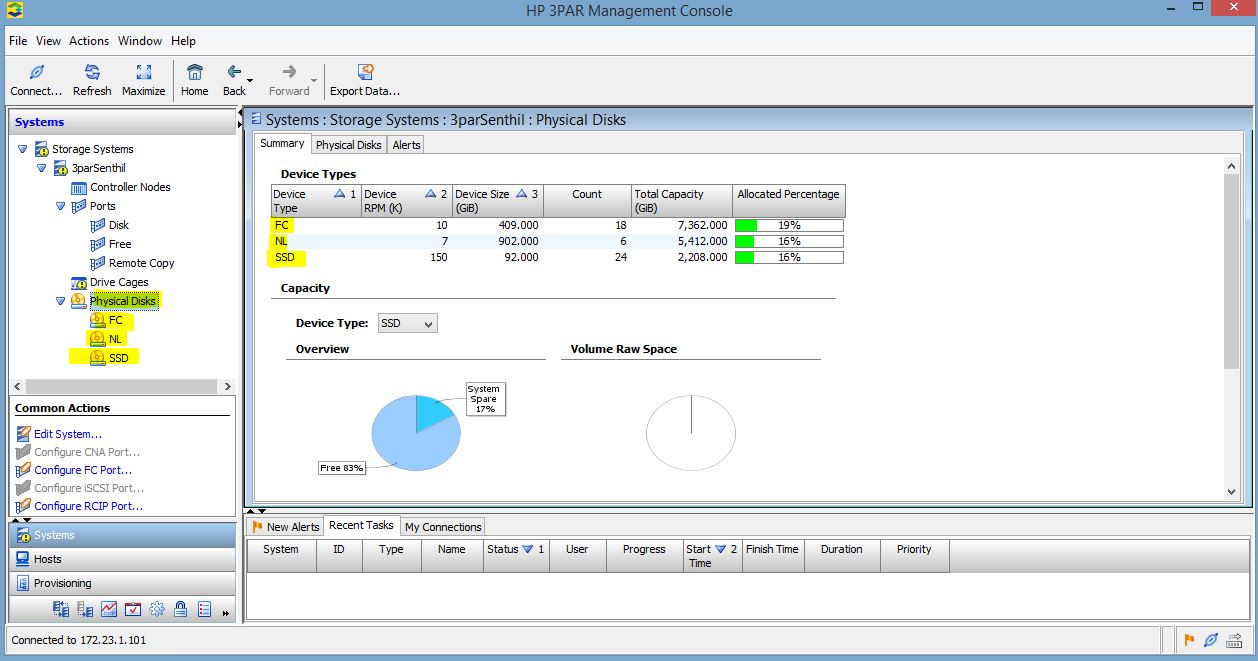Open the performance chart icon below the panel list
This screenshot has width=1258, height=661.
[x=108, y=608]
